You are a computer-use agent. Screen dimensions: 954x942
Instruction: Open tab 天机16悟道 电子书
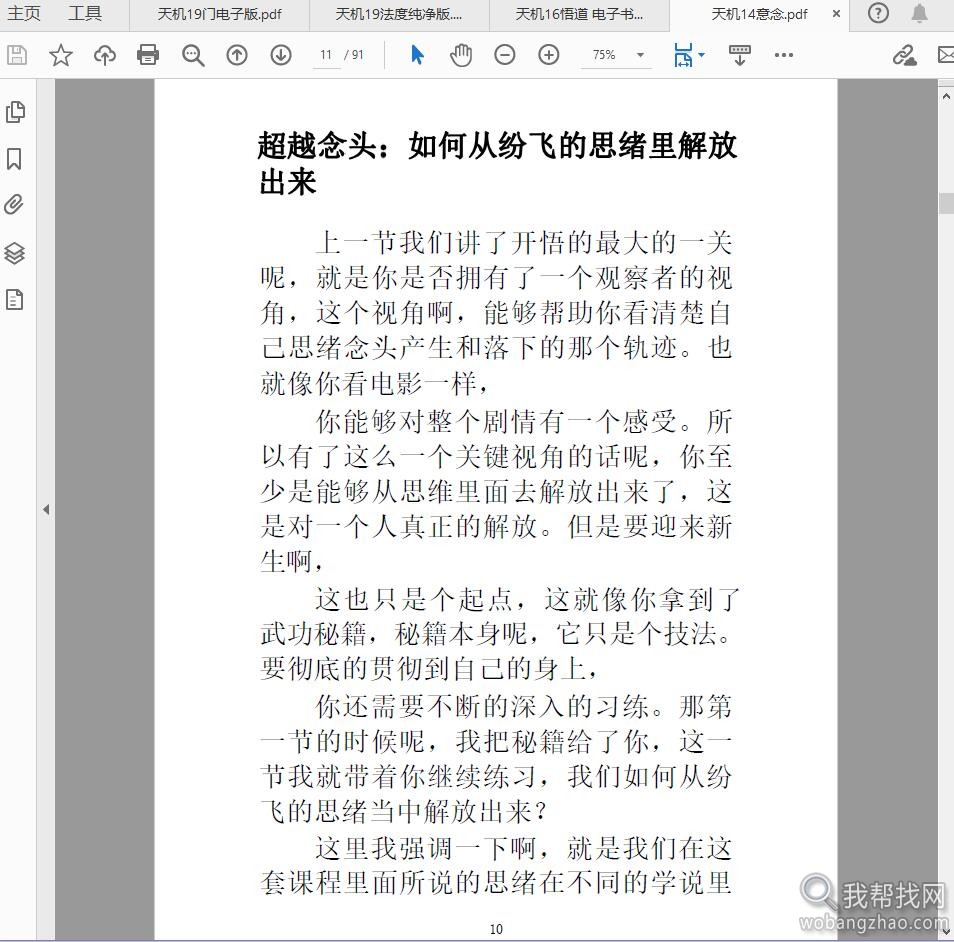(579, 14)
